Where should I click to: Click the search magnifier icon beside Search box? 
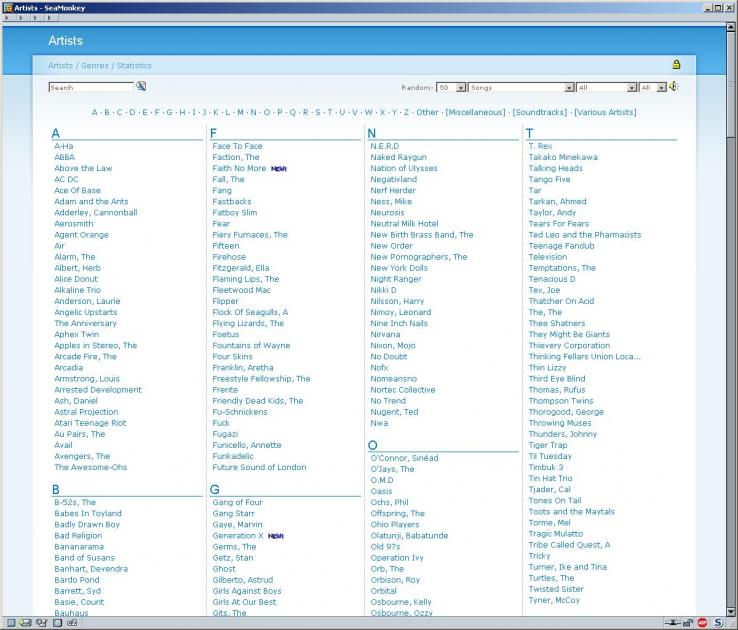(141, 87)
